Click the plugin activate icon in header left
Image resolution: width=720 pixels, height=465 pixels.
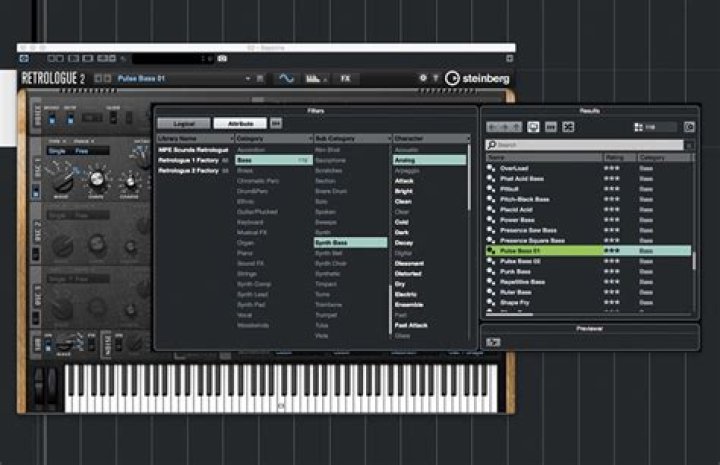24,59
